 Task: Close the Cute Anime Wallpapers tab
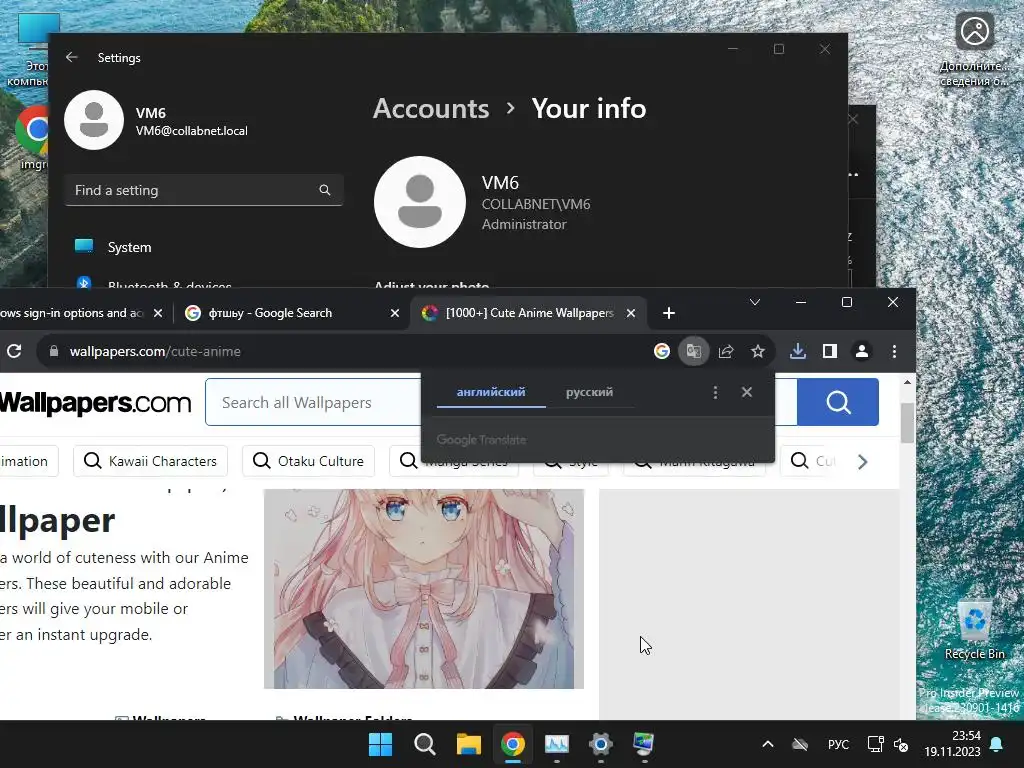click(x=631, y=313)
